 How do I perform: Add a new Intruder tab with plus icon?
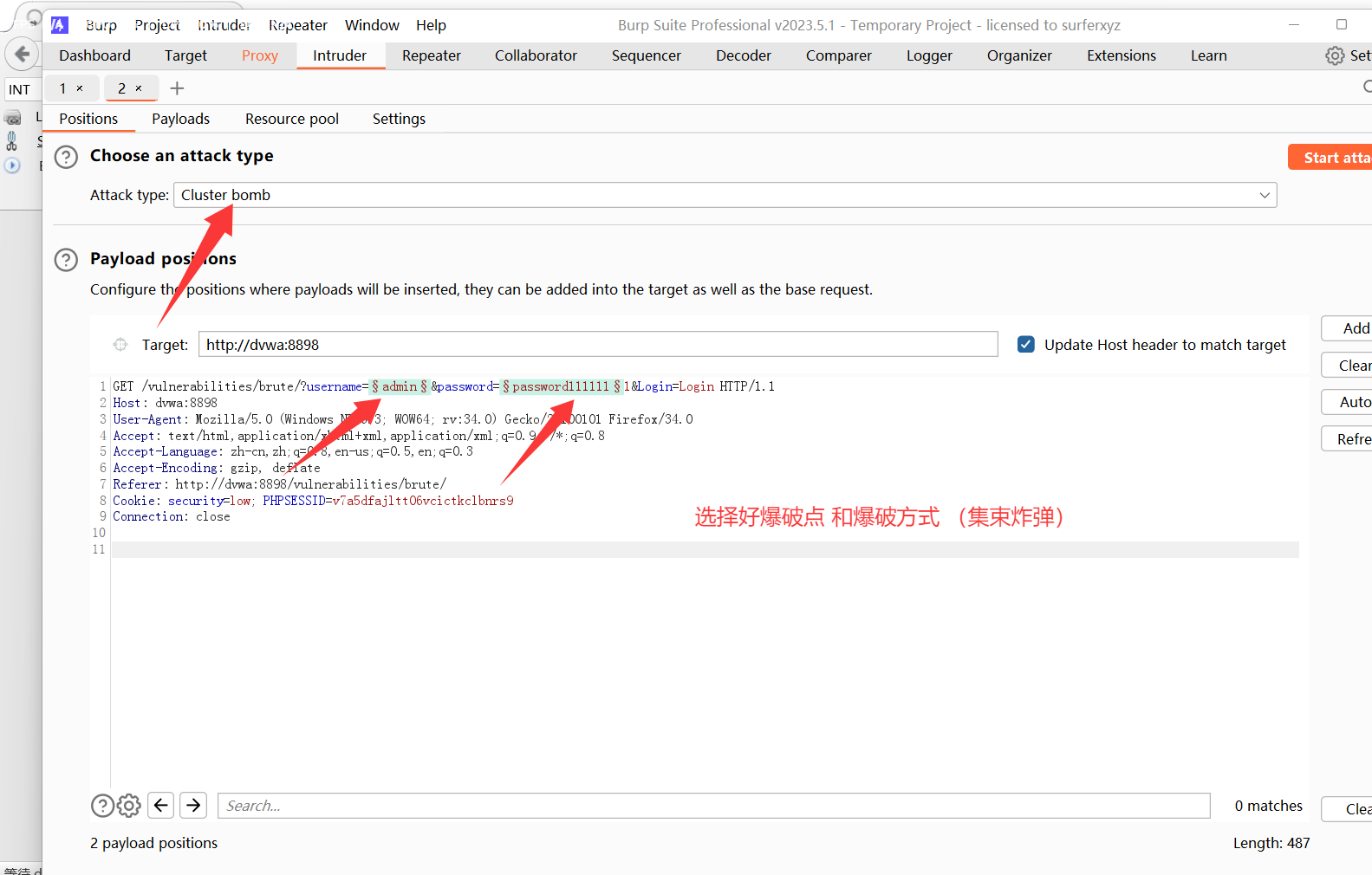click(177, 88)
